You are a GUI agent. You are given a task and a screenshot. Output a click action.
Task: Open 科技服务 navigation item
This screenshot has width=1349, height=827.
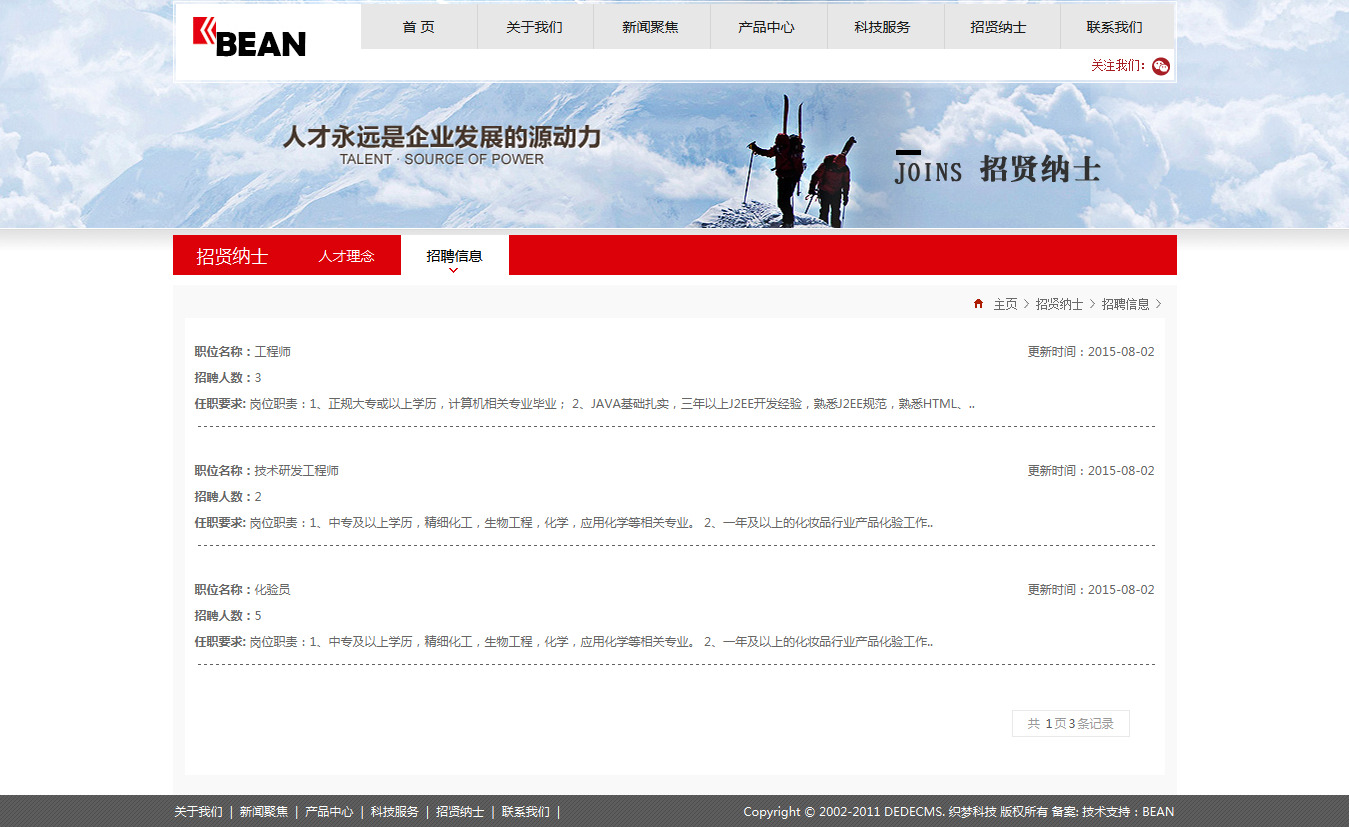(x=883, y=27)
